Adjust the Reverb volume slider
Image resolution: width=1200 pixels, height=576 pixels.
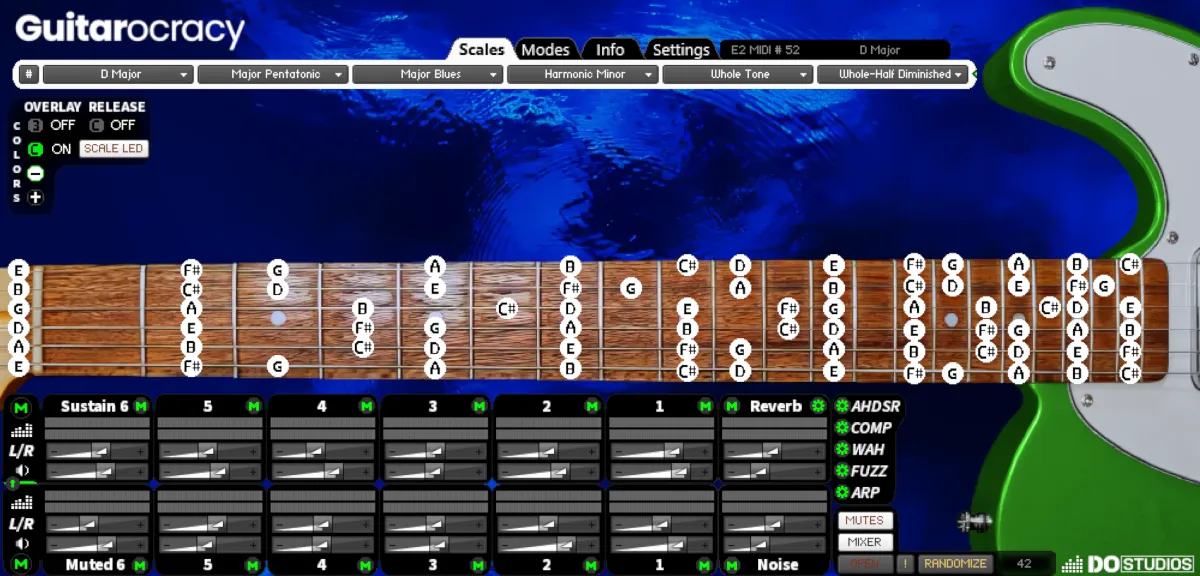point(774,471)
